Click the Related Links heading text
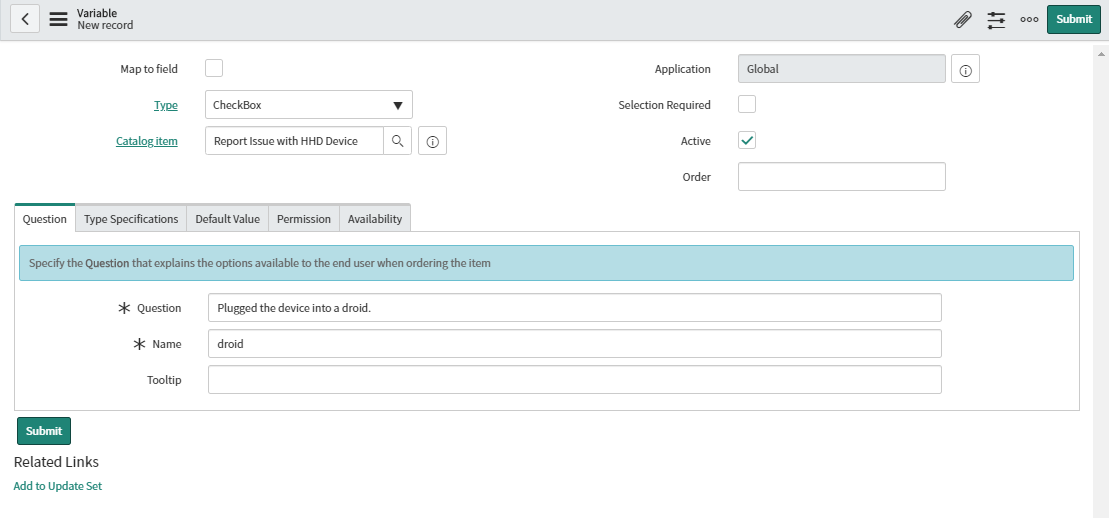The height and width of the screenshot is (518, 1109). coord(57,462)
